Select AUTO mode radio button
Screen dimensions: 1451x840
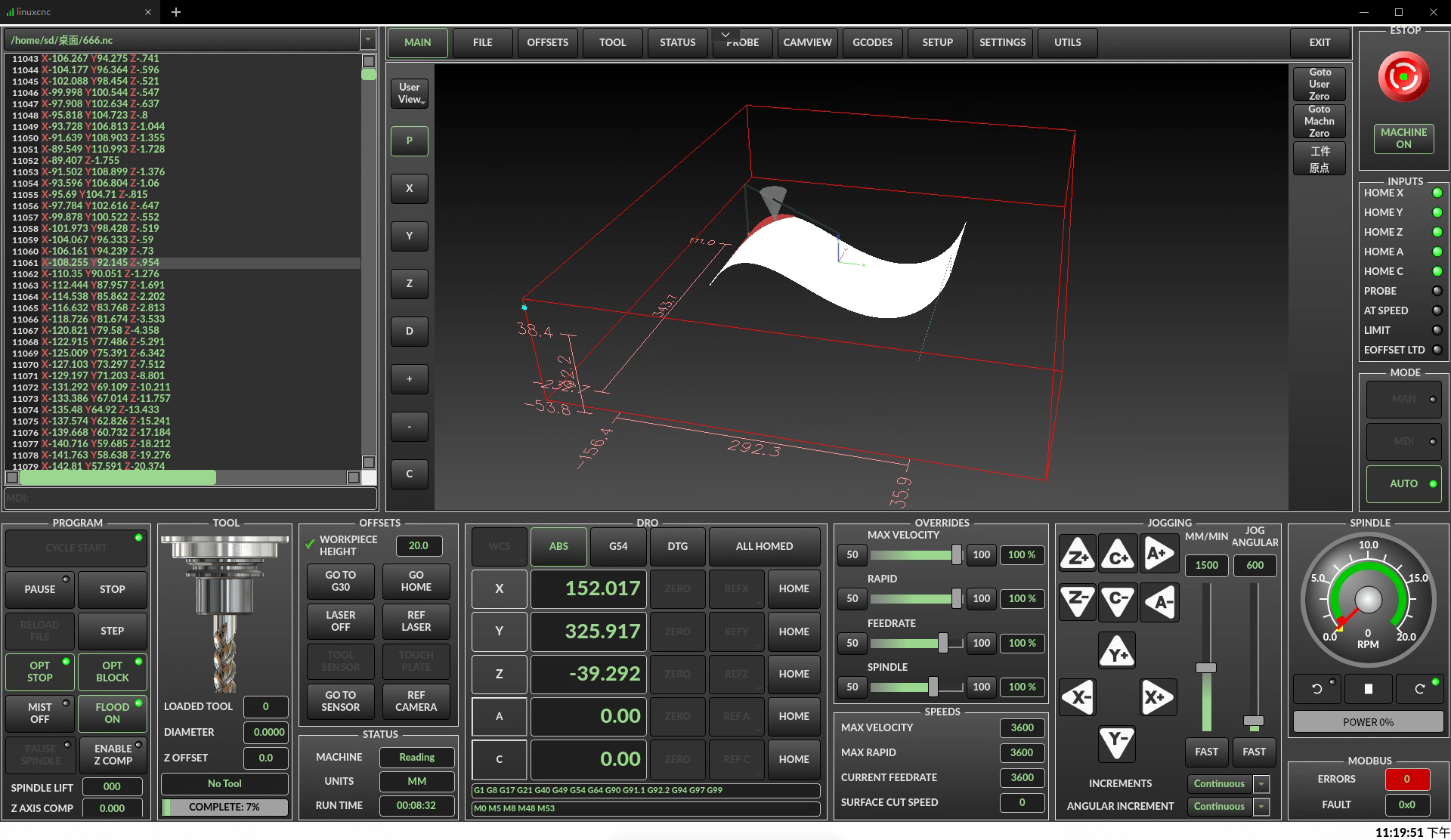[1403, 483]
